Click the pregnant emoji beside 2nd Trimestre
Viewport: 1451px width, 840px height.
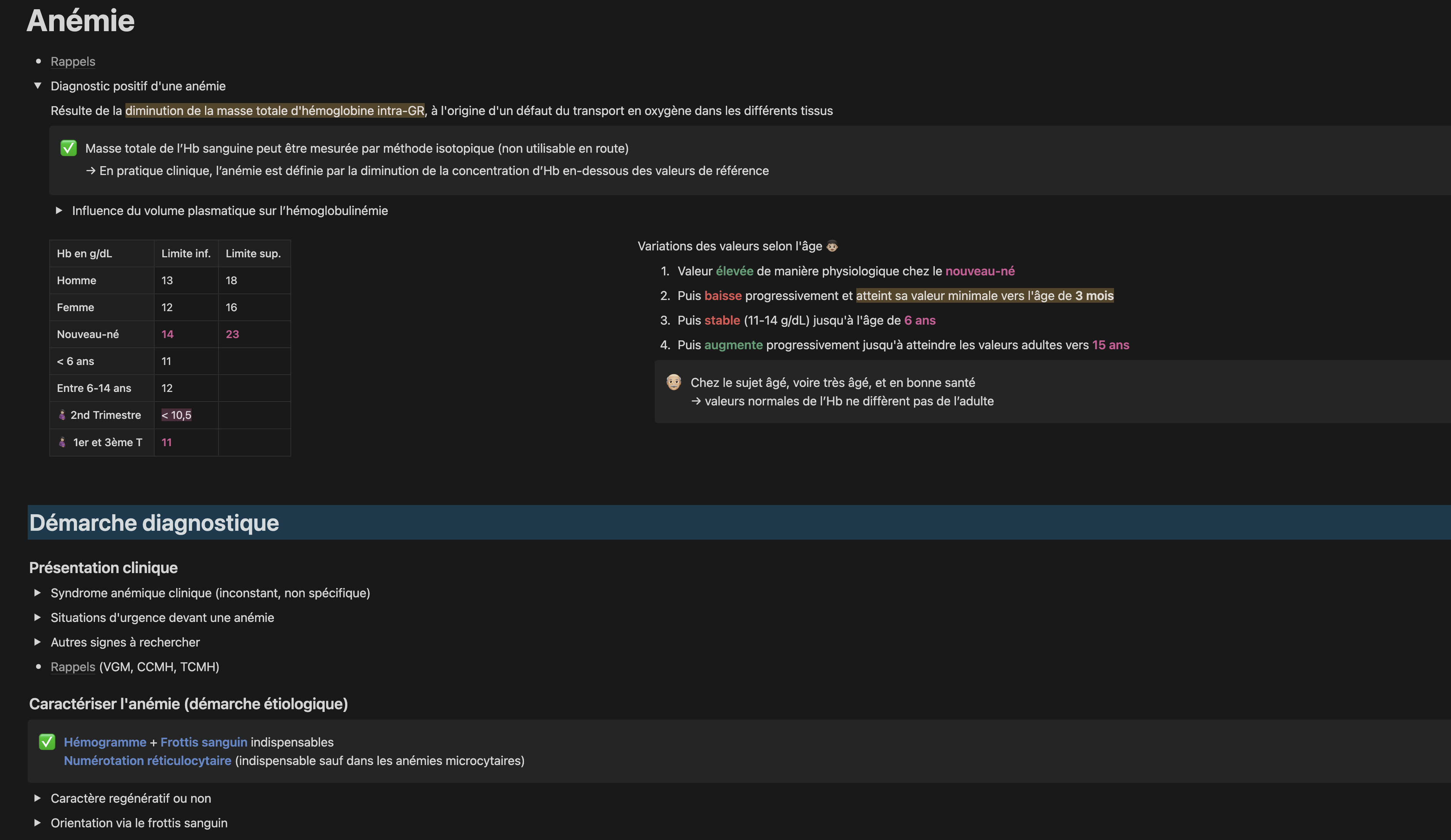[62, 415]
